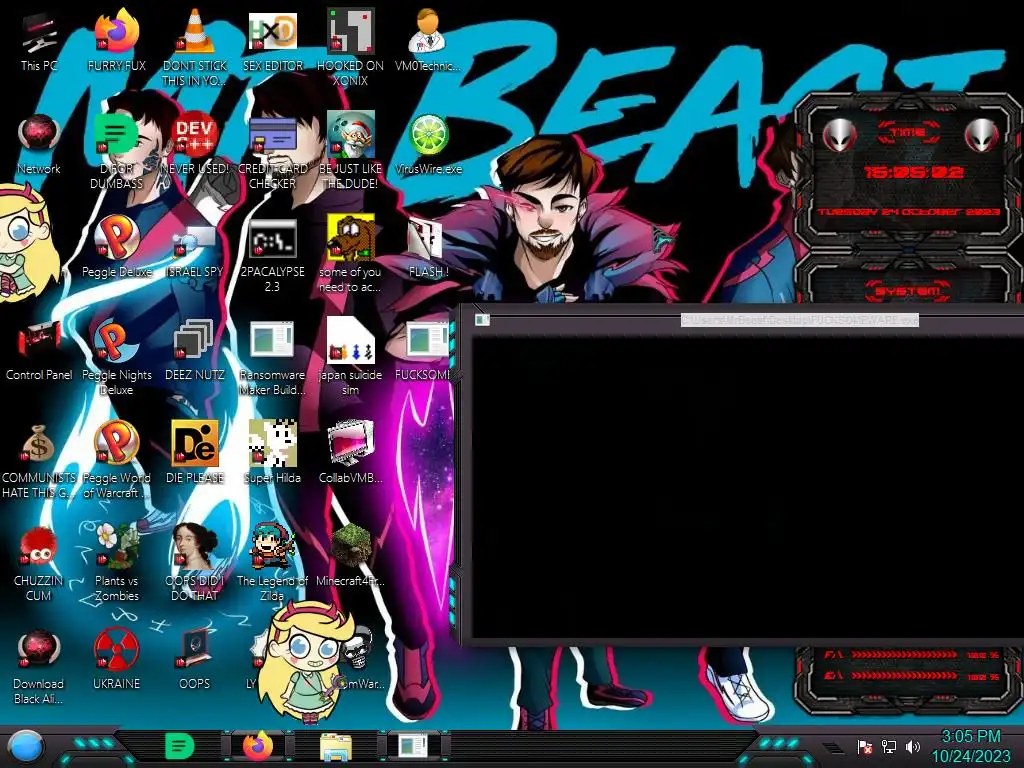
Task: Select the VLC cone desktop icon
Action: coord(195,47)
